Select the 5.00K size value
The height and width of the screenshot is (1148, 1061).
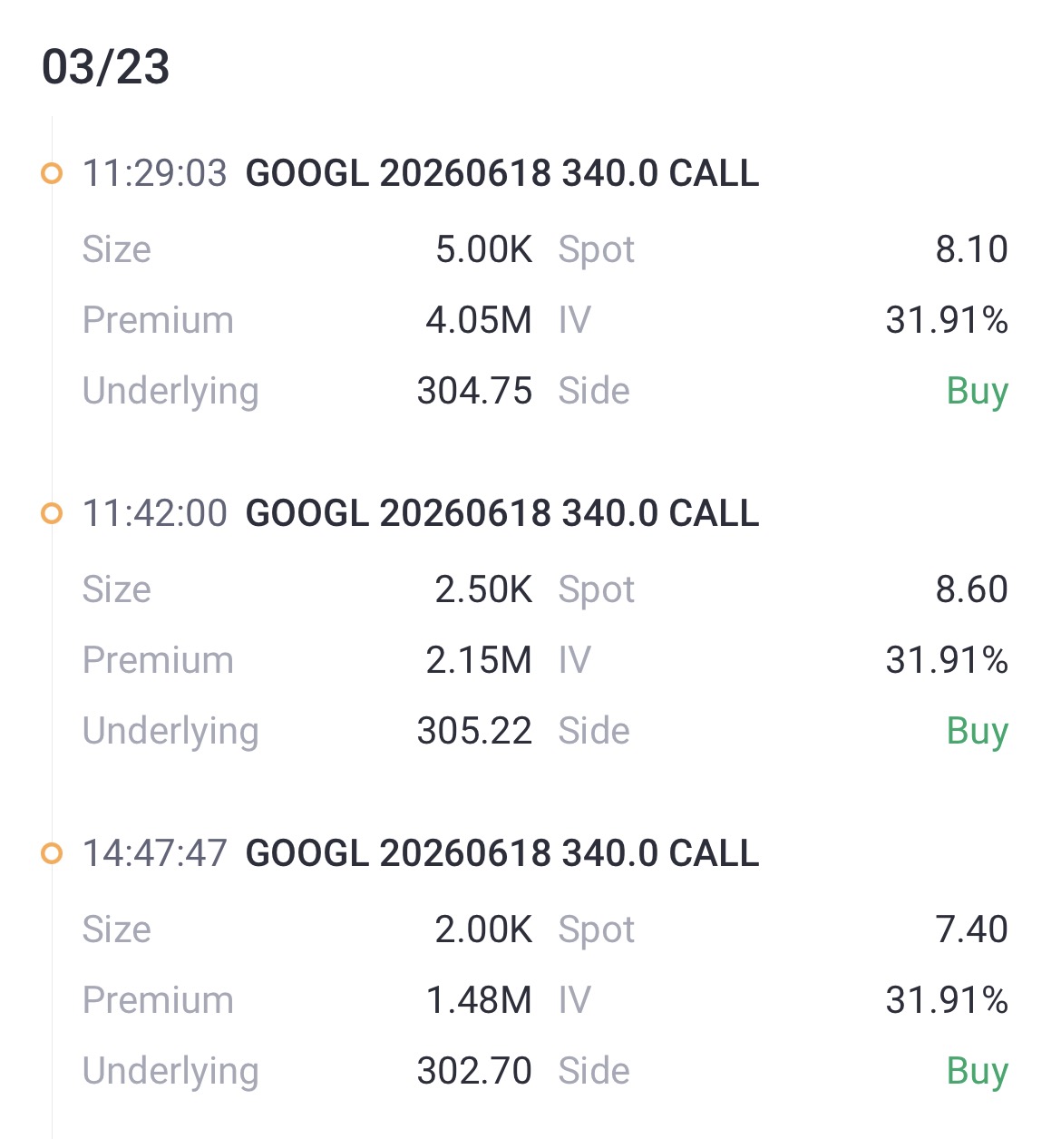point(483,249)
